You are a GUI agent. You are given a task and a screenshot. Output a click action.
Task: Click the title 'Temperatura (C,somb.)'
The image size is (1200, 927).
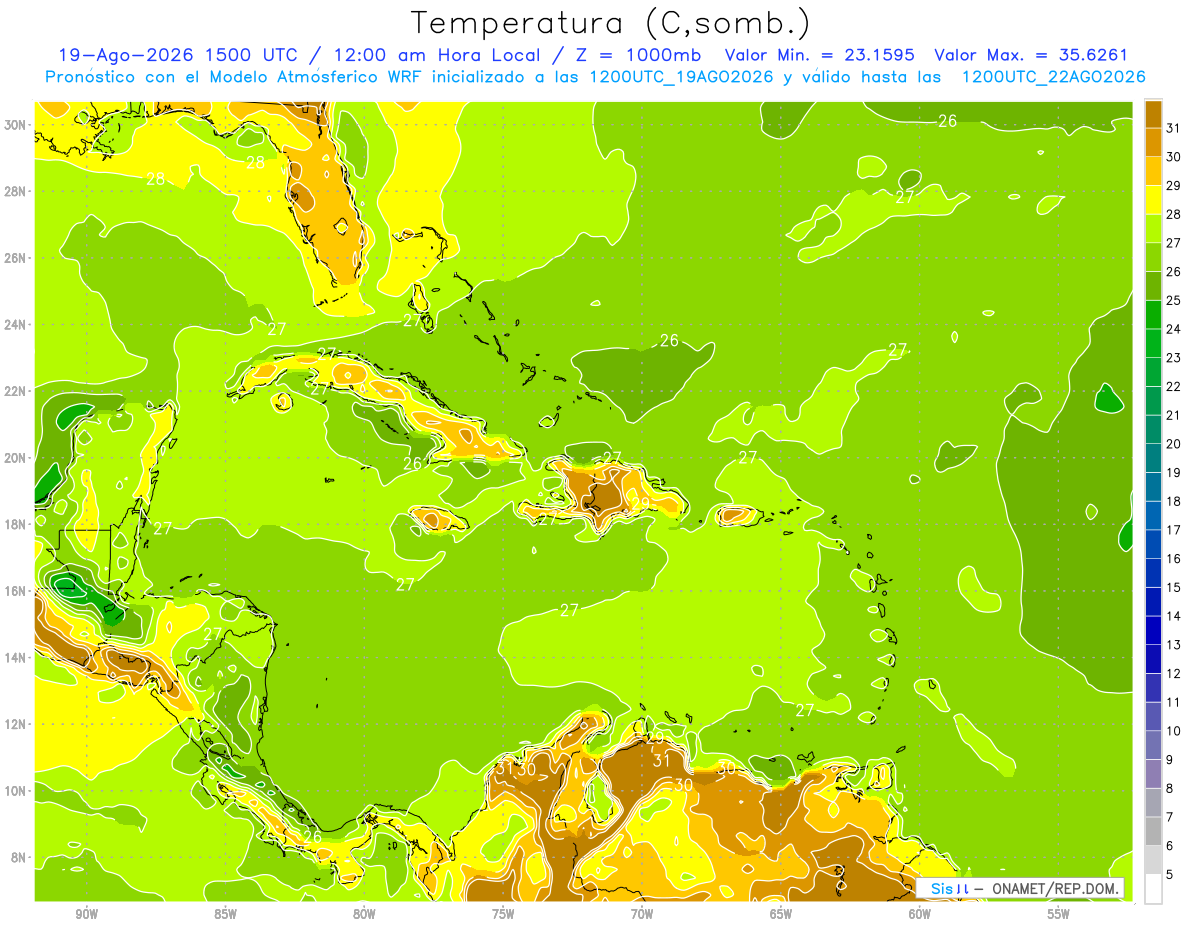pyautogui.click(x=611, y=23)
